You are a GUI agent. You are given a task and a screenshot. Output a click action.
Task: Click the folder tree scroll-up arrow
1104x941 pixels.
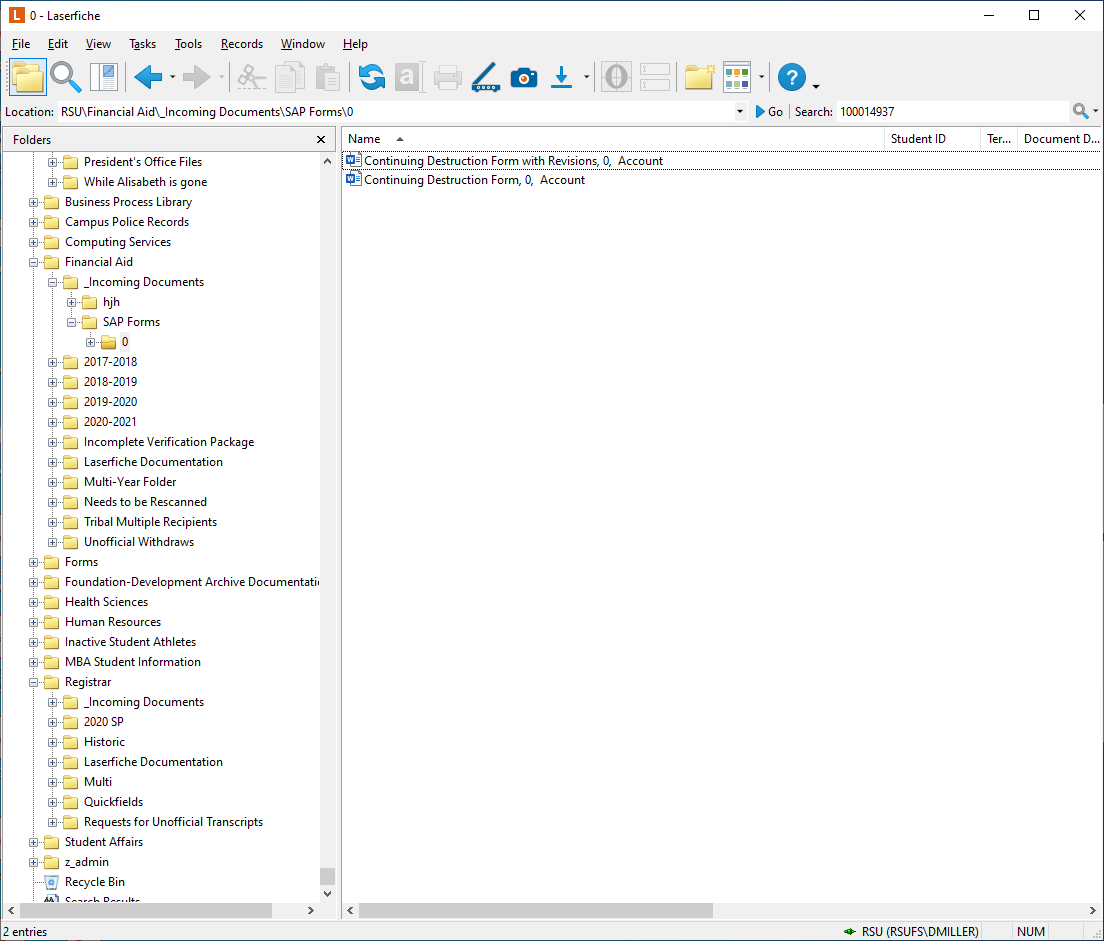coord(327,161)
